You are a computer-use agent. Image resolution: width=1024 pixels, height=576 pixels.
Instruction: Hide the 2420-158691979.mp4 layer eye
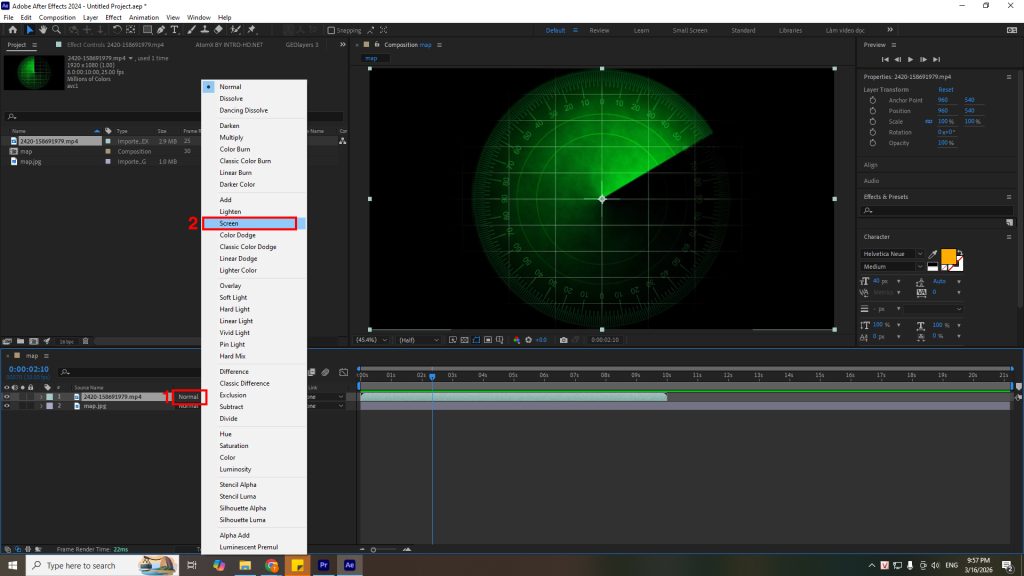coord(6,397)
